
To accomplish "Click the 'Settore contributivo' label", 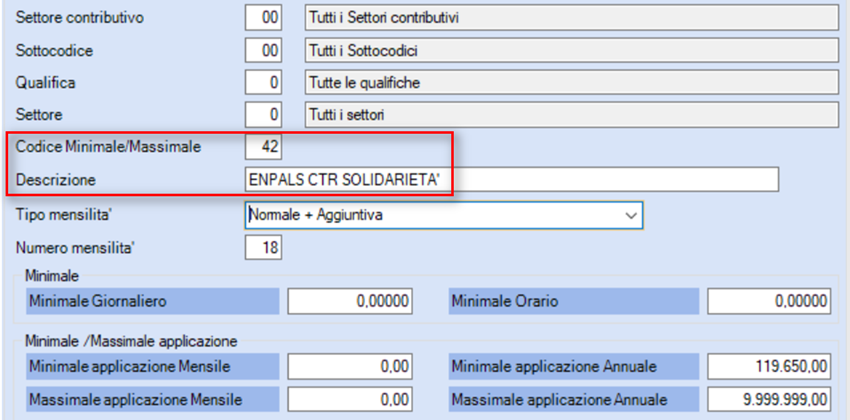I will [x=80, y=18].
